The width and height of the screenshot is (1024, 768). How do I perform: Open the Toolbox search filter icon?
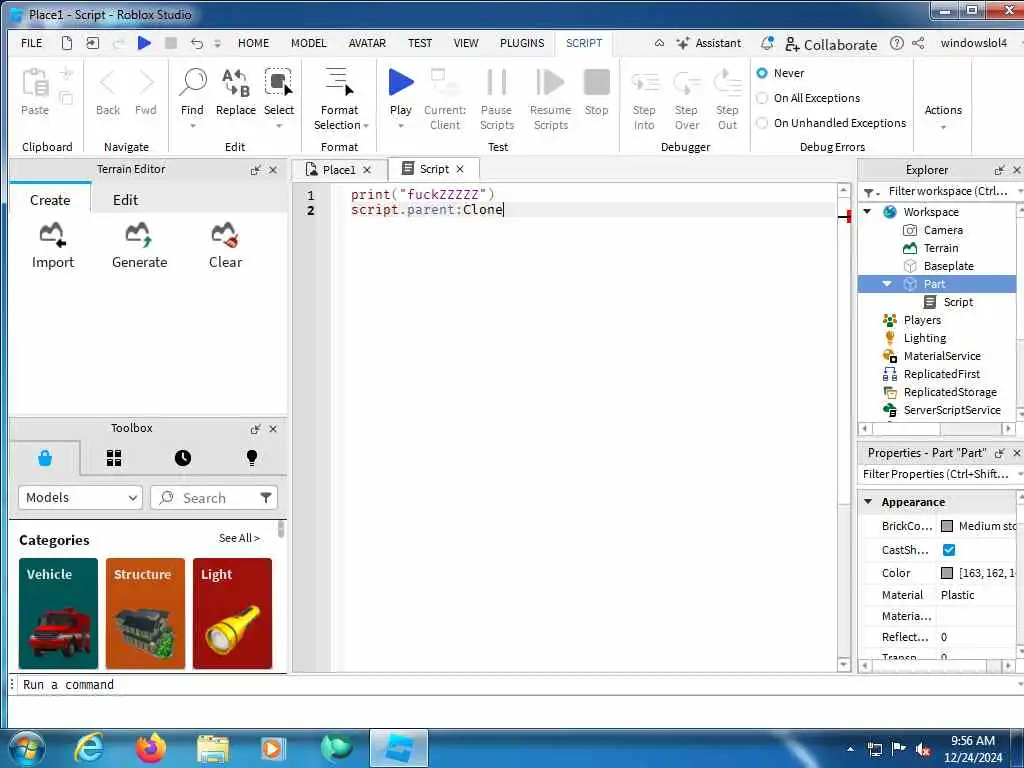(266, 498)
